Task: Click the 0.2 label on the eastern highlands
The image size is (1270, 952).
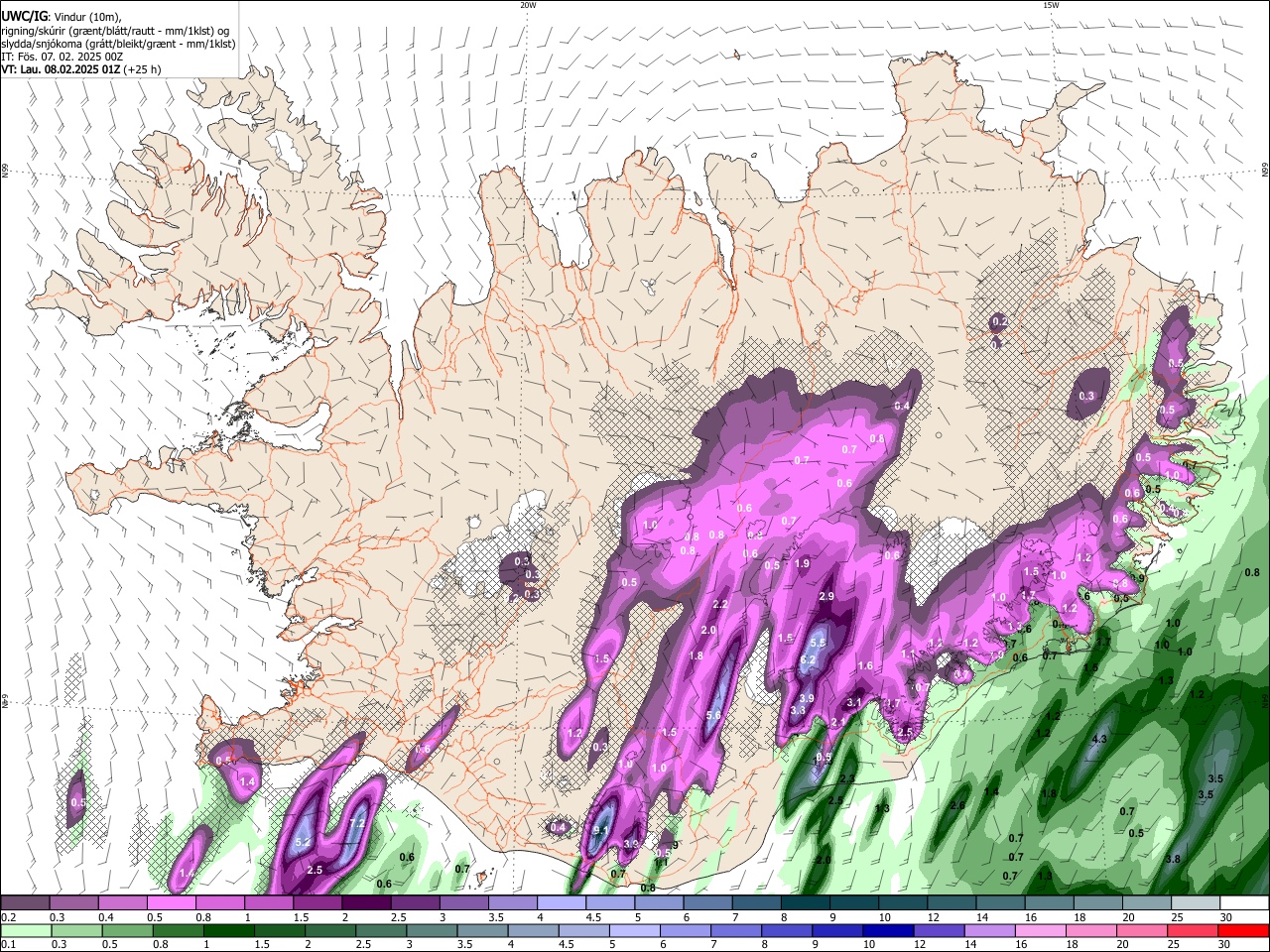Action: [1000, 321]
